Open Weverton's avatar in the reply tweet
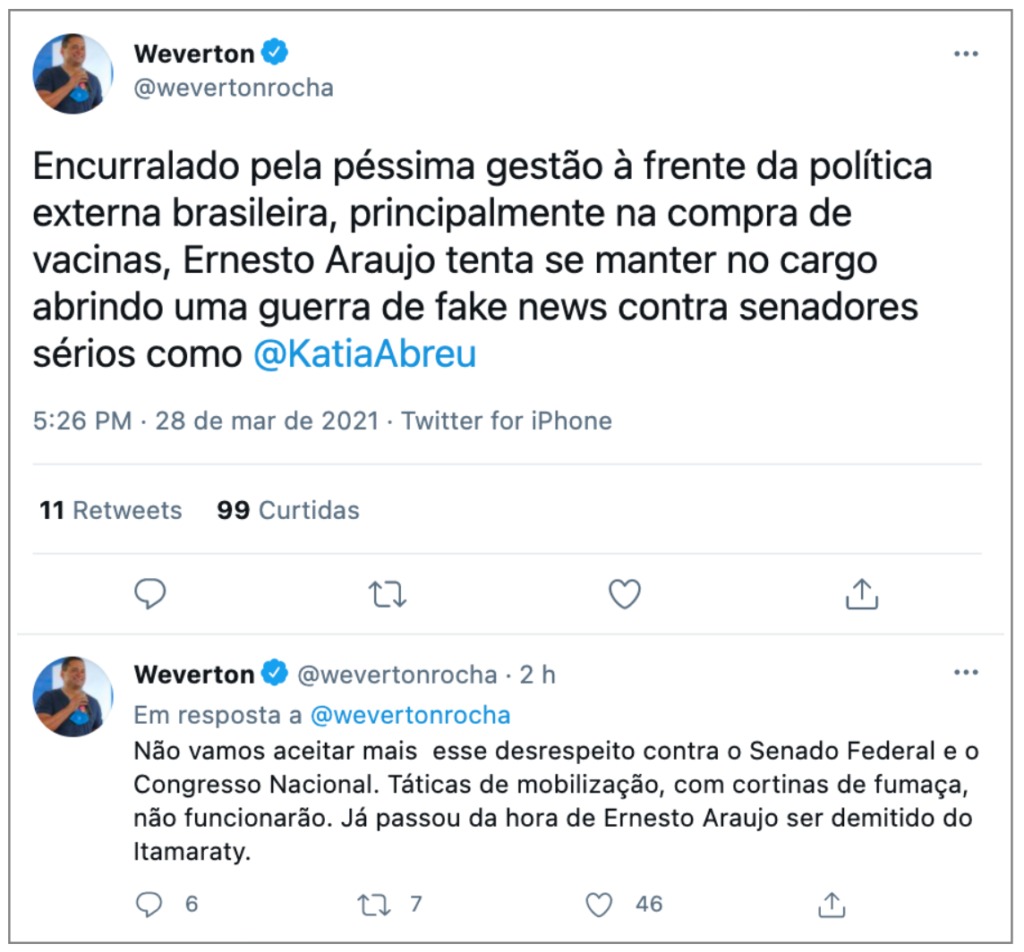 [73, 696]
